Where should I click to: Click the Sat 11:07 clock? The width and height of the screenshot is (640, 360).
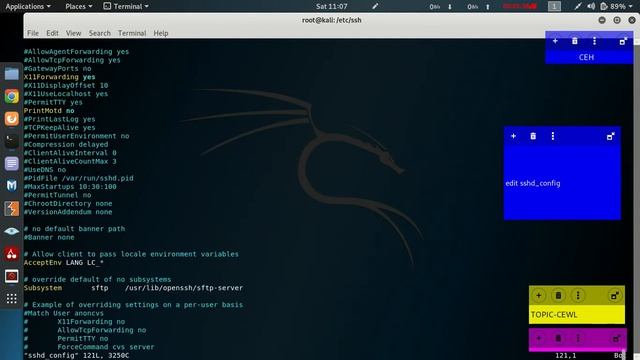pos(331,6)
